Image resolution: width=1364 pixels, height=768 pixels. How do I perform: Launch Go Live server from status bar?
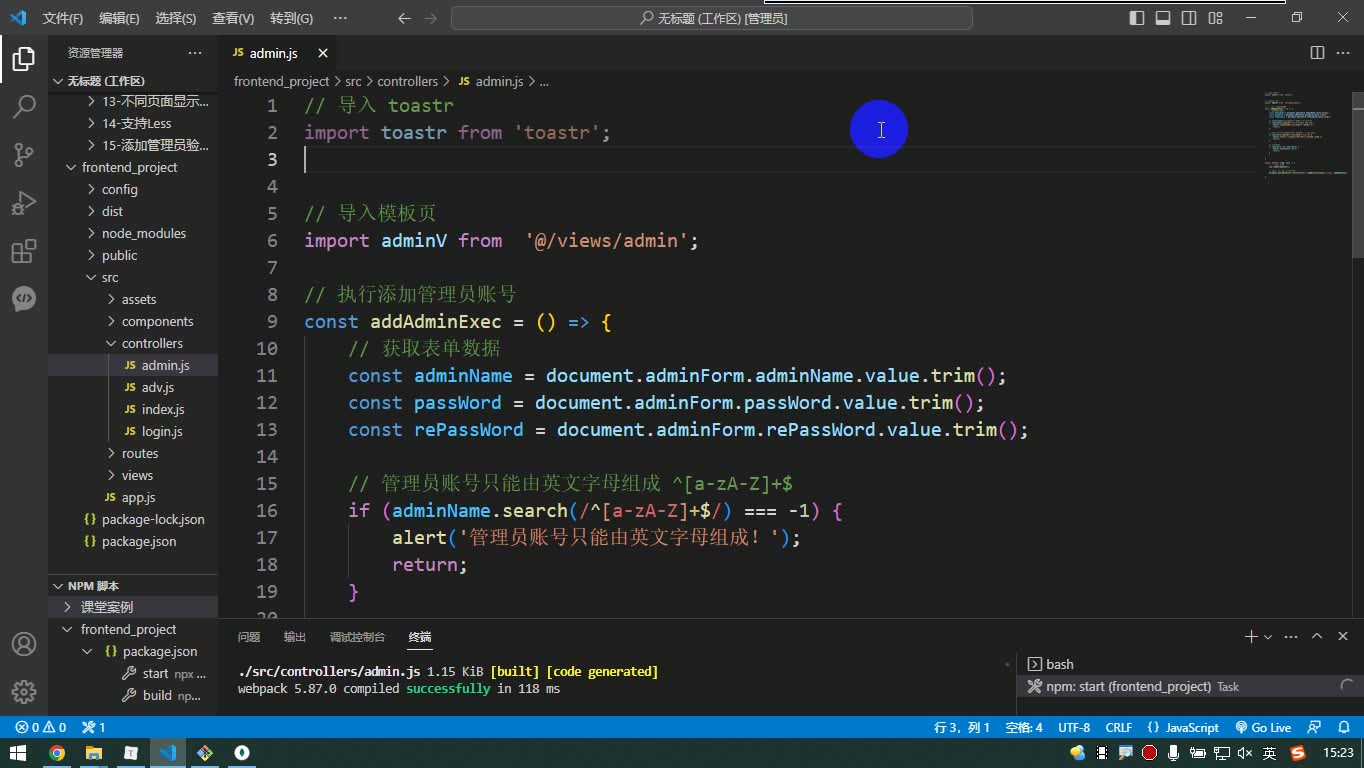pyautogui.click(x=1263, y=727)
